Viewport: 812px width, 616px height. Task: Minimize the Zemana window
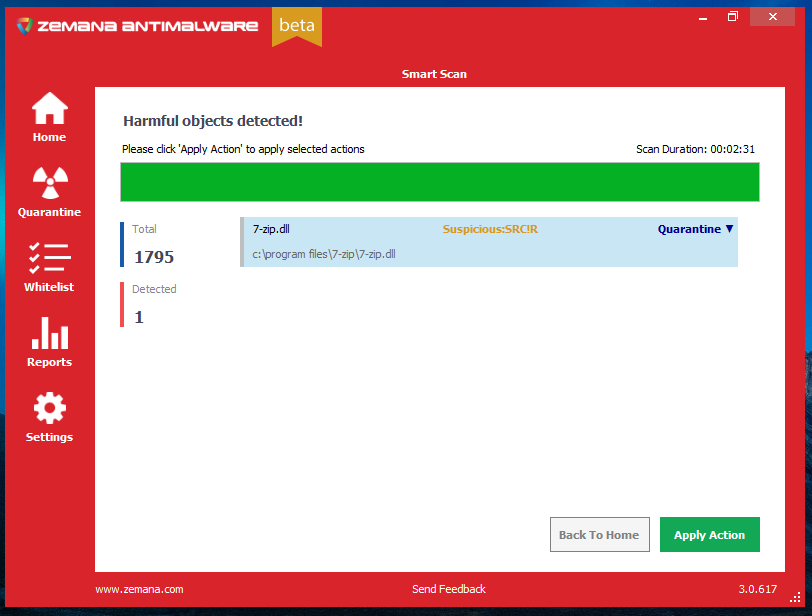click(x=703, y=18)
